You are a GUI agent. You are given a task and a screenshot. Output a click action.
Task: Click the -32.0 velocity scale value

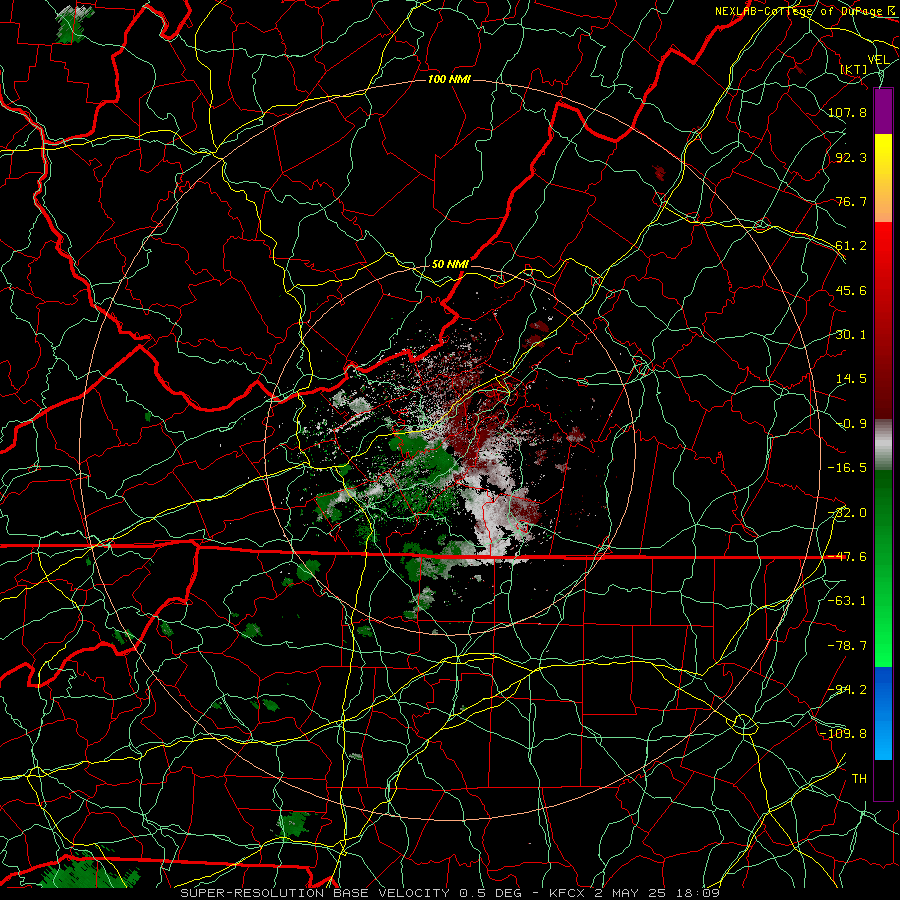pyautogui.click(x=847, y=513)
